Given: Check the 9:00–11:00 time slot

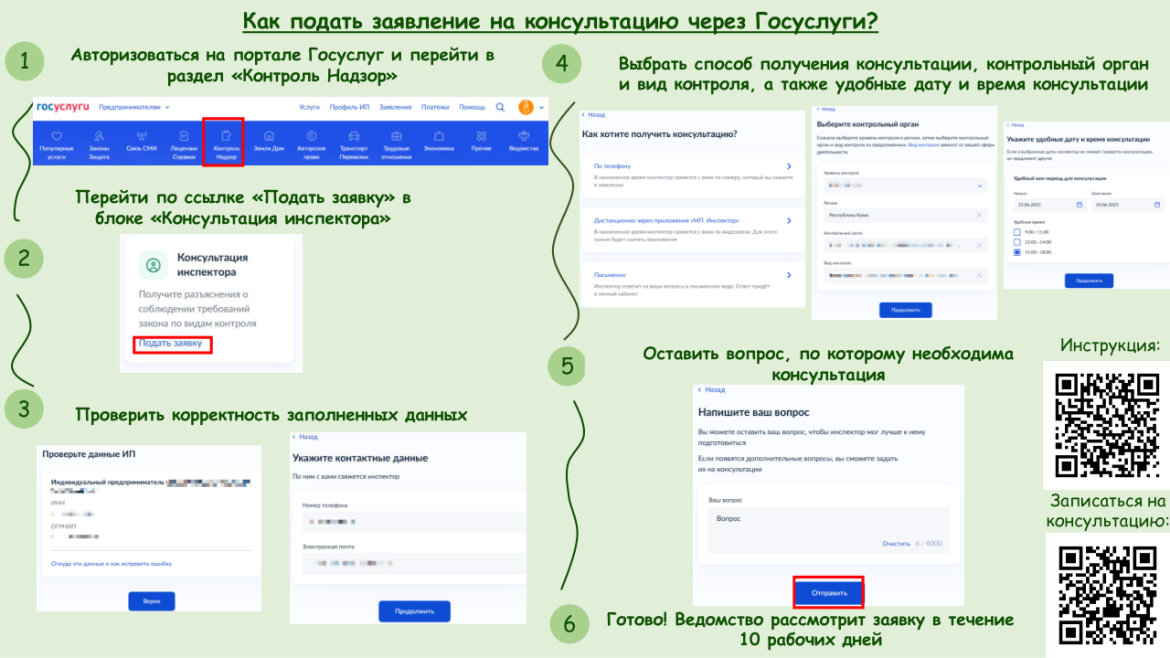Looking at the screenshot, I should (1017, 232).
